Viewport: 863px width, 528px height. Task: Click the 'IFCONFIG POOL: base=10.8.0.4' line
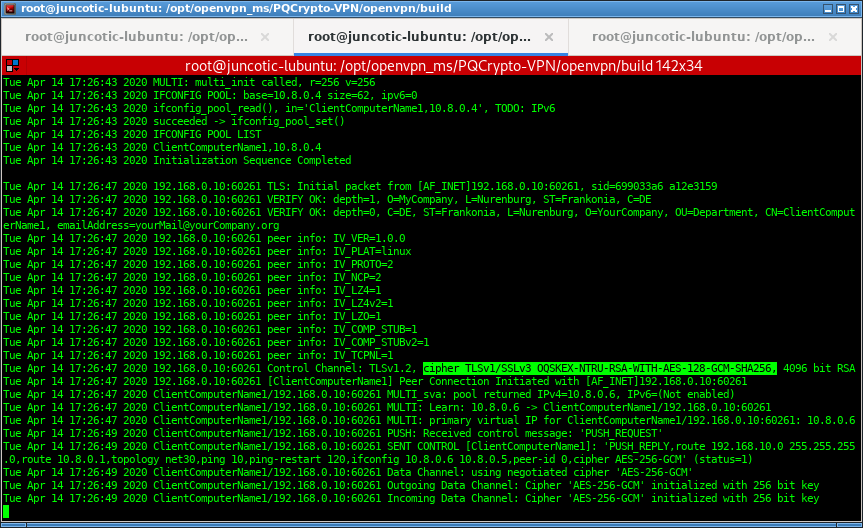210,95
